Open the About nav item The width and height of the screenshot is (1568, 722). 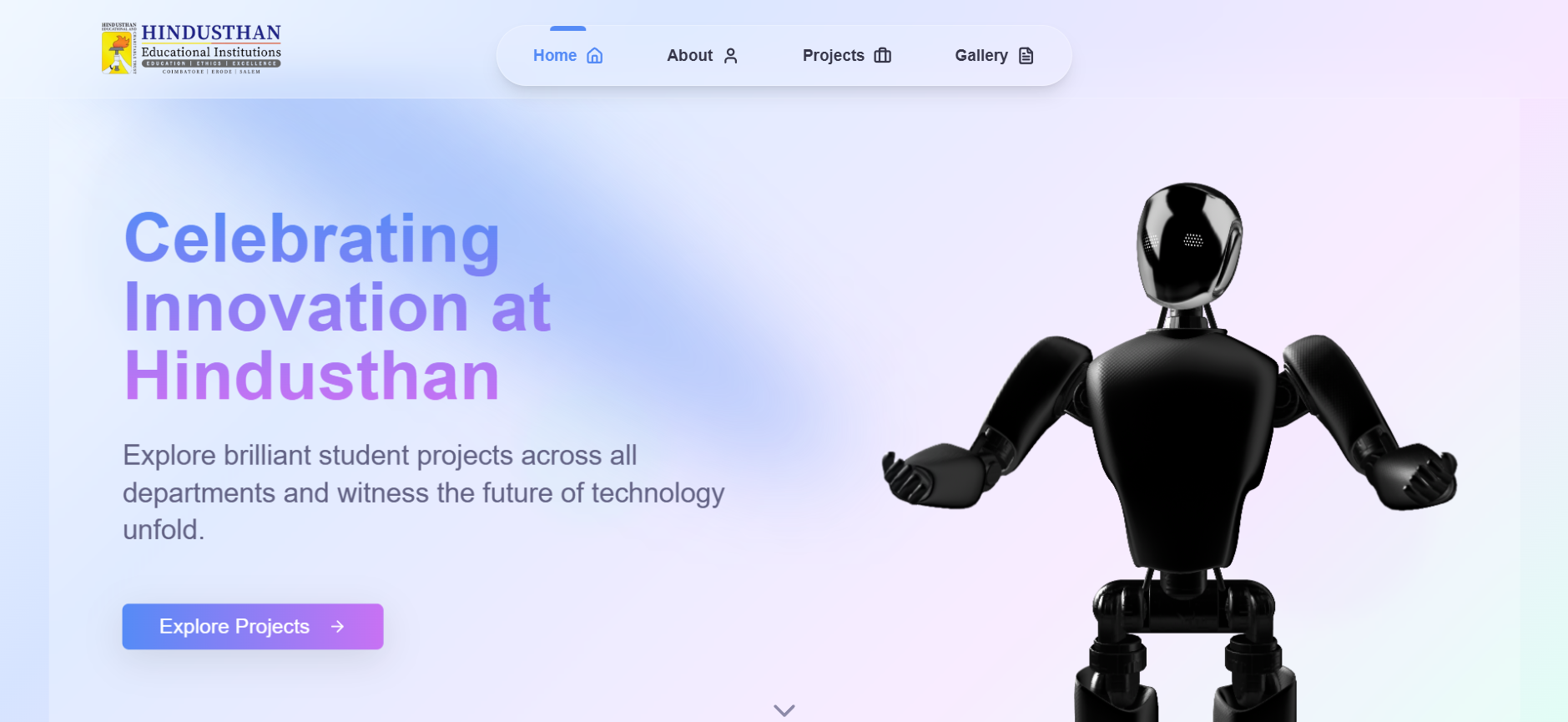click(703, 56)
